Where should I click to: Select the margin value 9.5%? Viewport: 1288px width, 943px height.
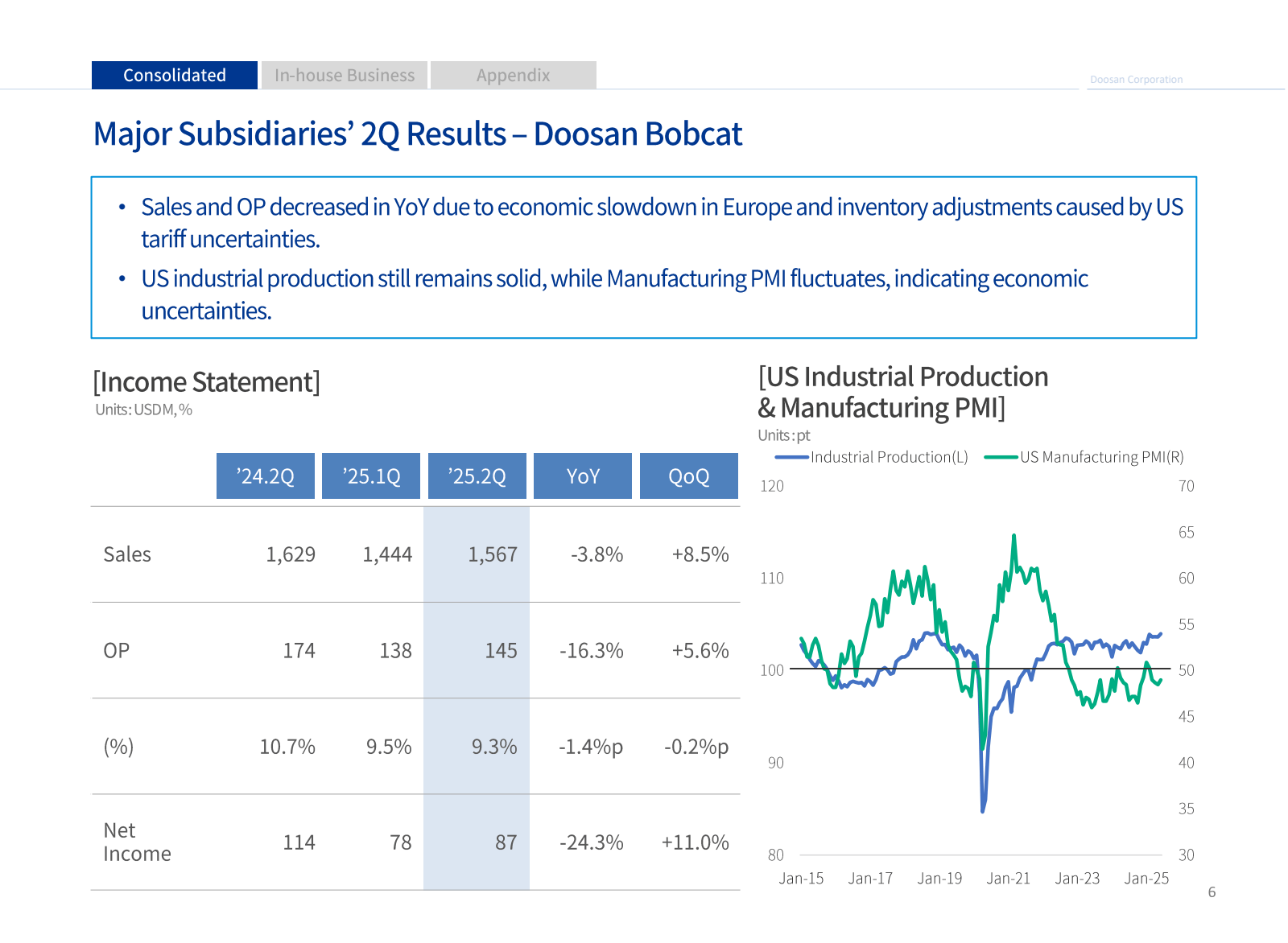click(x=389, y=747)
